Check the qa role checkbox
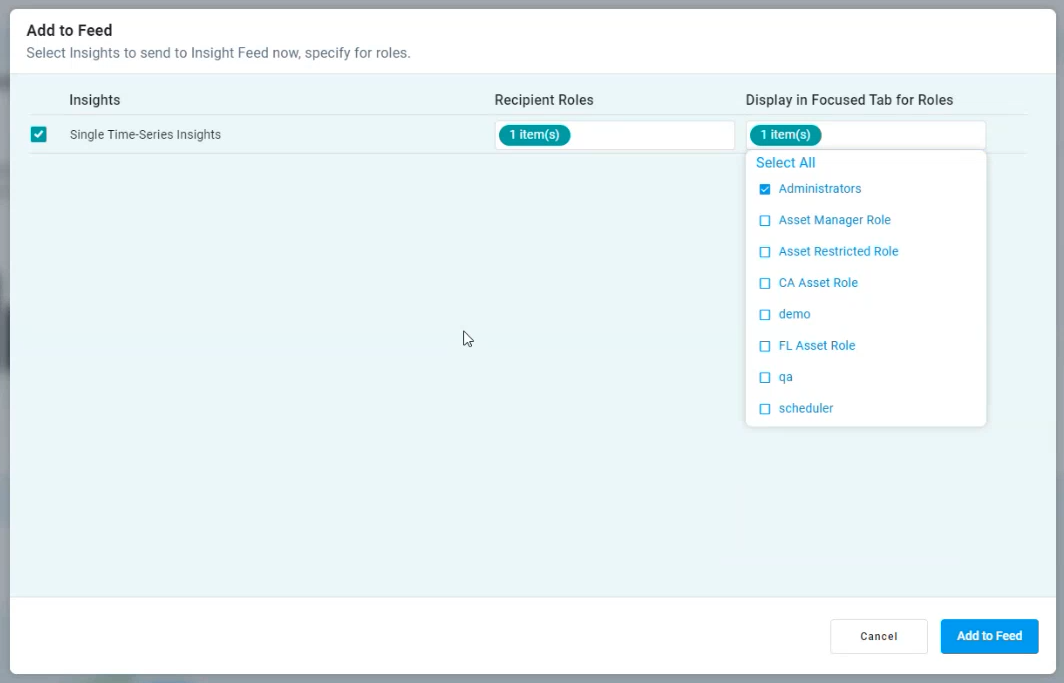1064x683 pixels. pos(765,377)
